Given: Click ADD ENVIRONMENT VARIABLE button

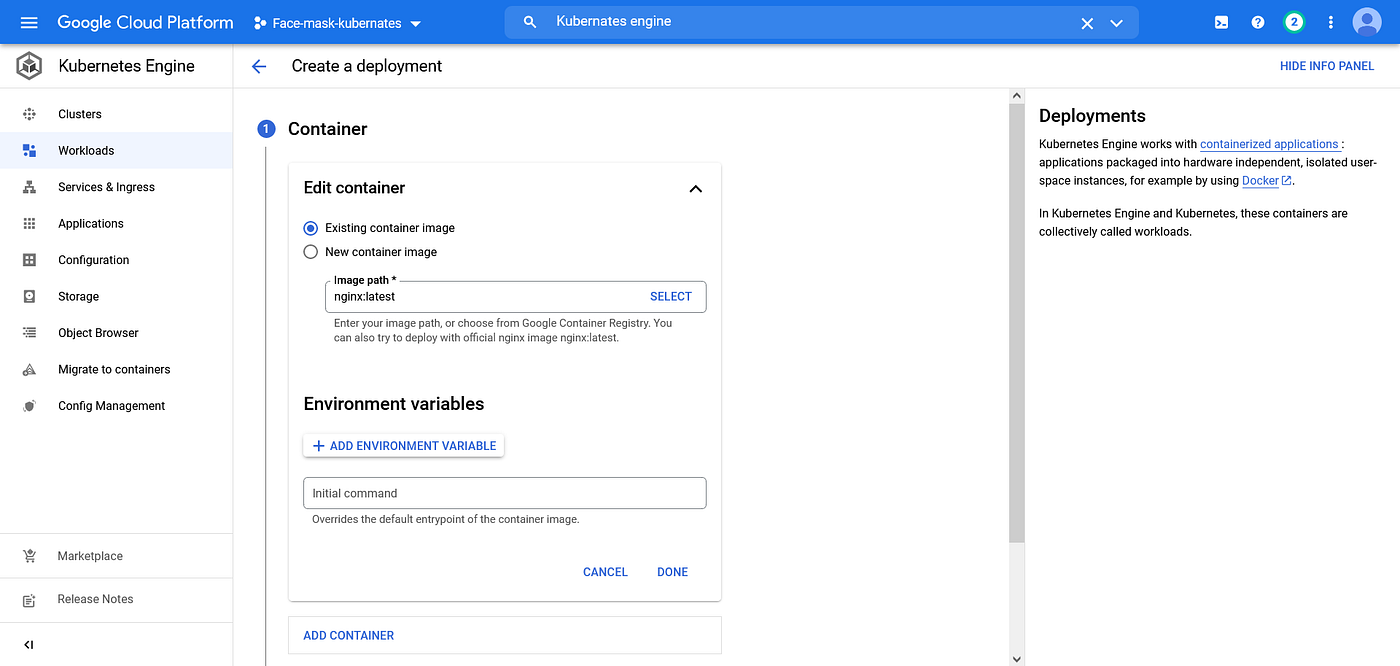Looking at the screenshot, I should pos(404,446).
